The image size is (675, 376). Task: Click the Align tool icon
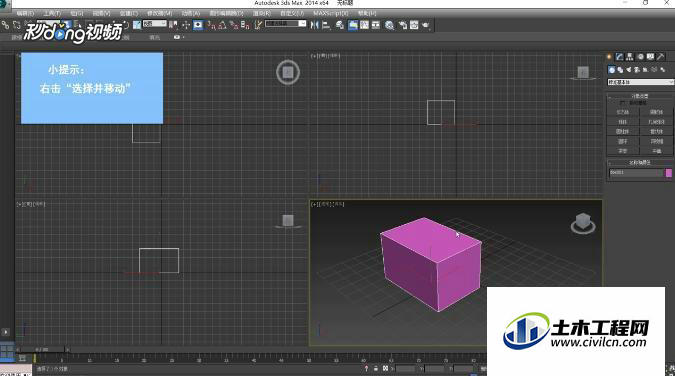[326, 25]
